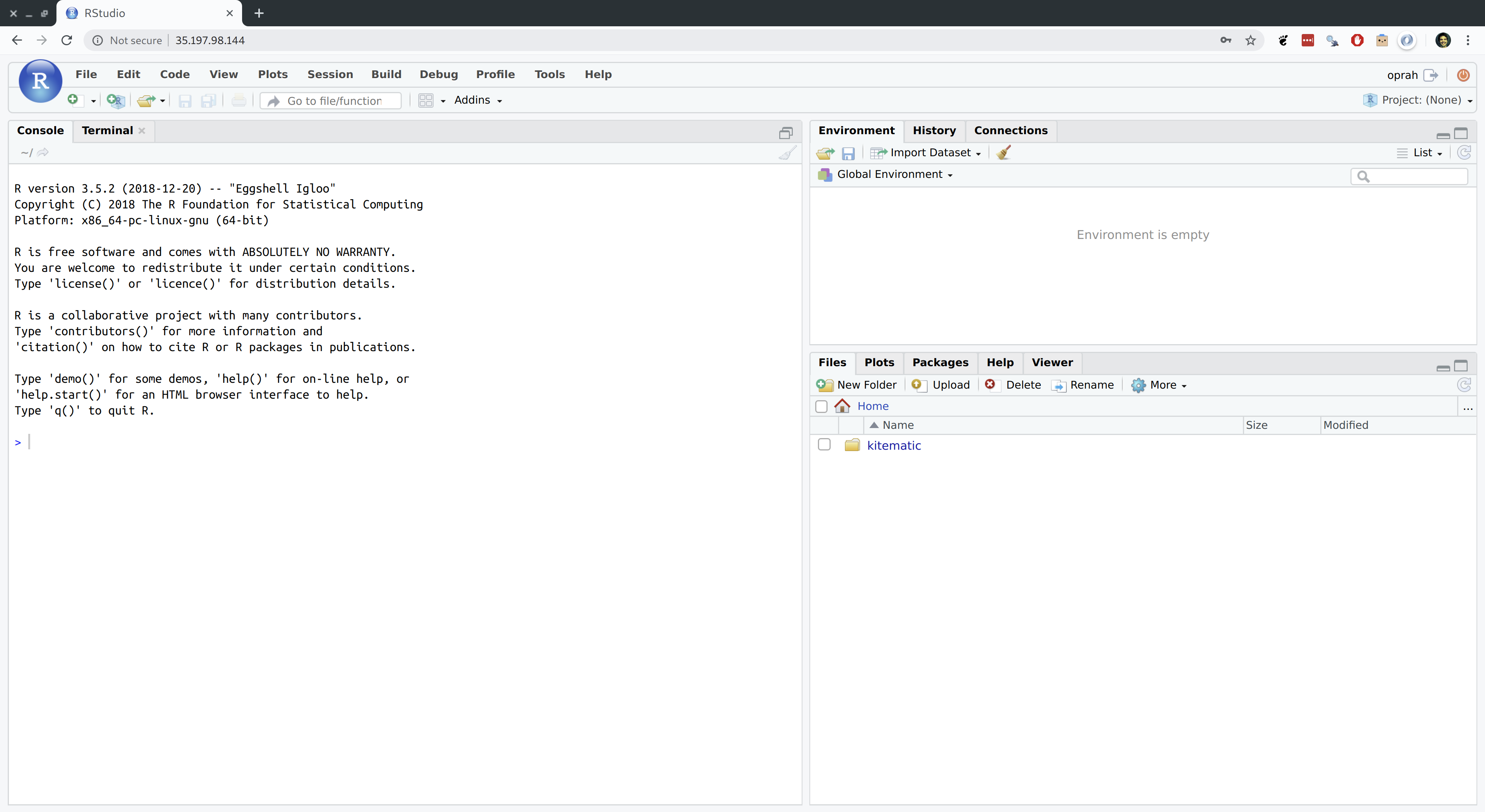
Task: Open the recent files dropdown arrow
Action: tap(162, 101)
